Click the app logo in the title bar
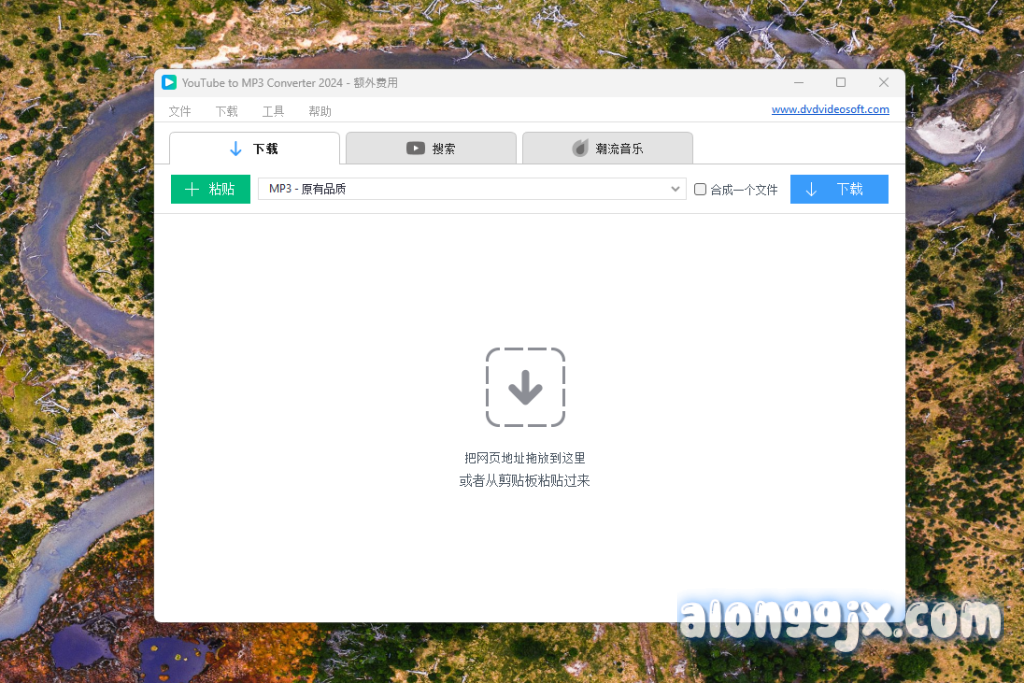 coord(169,82)
